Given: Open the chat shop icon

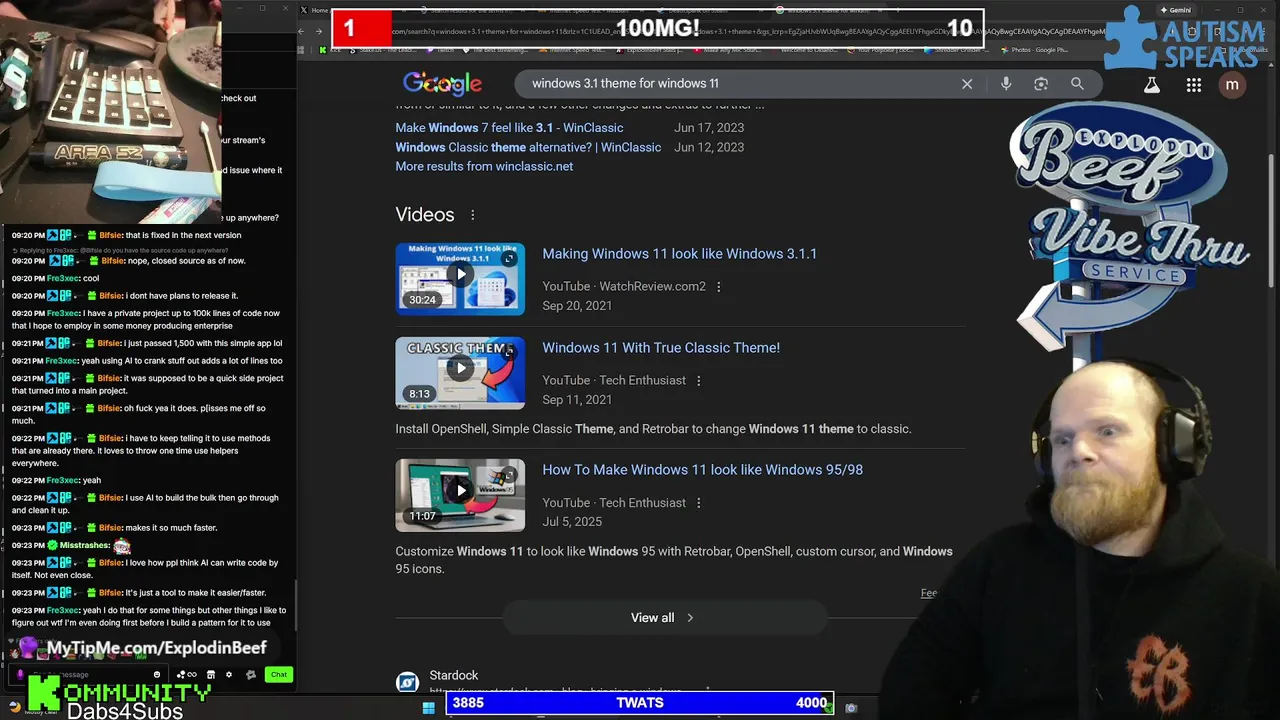Looking at the screenshot, I should 210,675.
